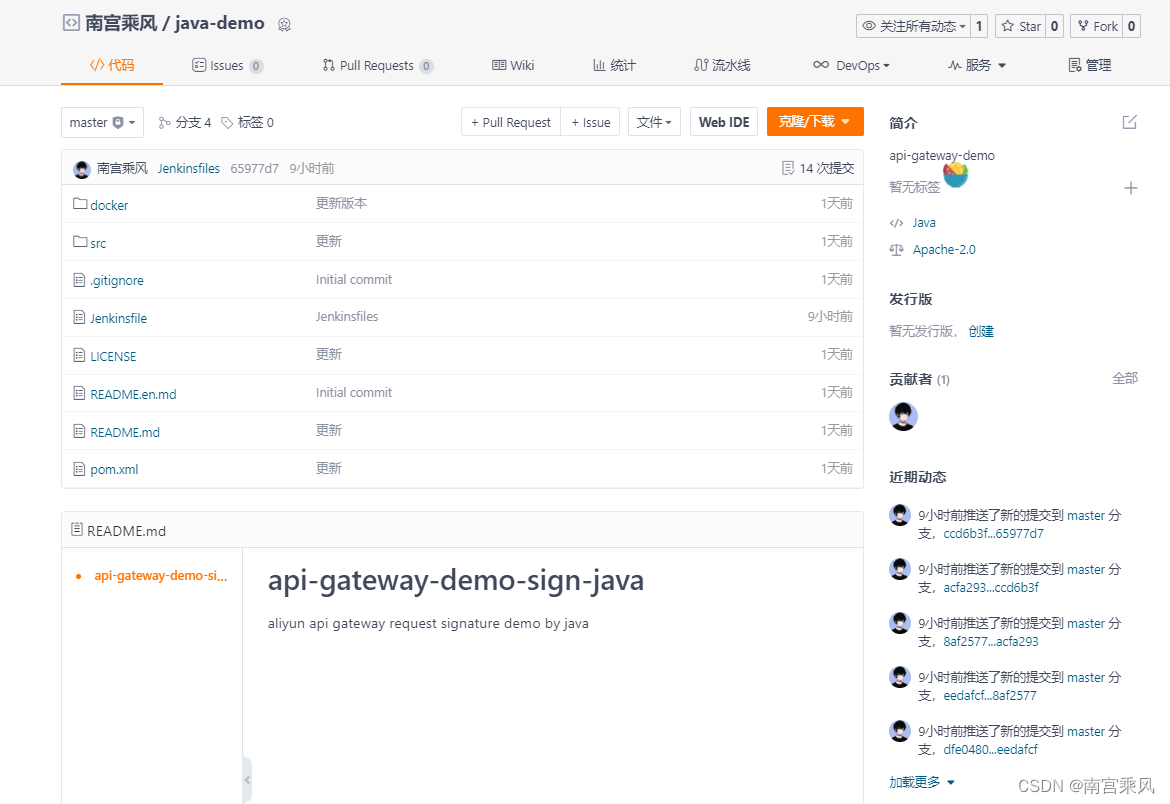This screenshot has height=804, width=1170.
Task: Open the 统计 tab
Action: coord(614,66)
